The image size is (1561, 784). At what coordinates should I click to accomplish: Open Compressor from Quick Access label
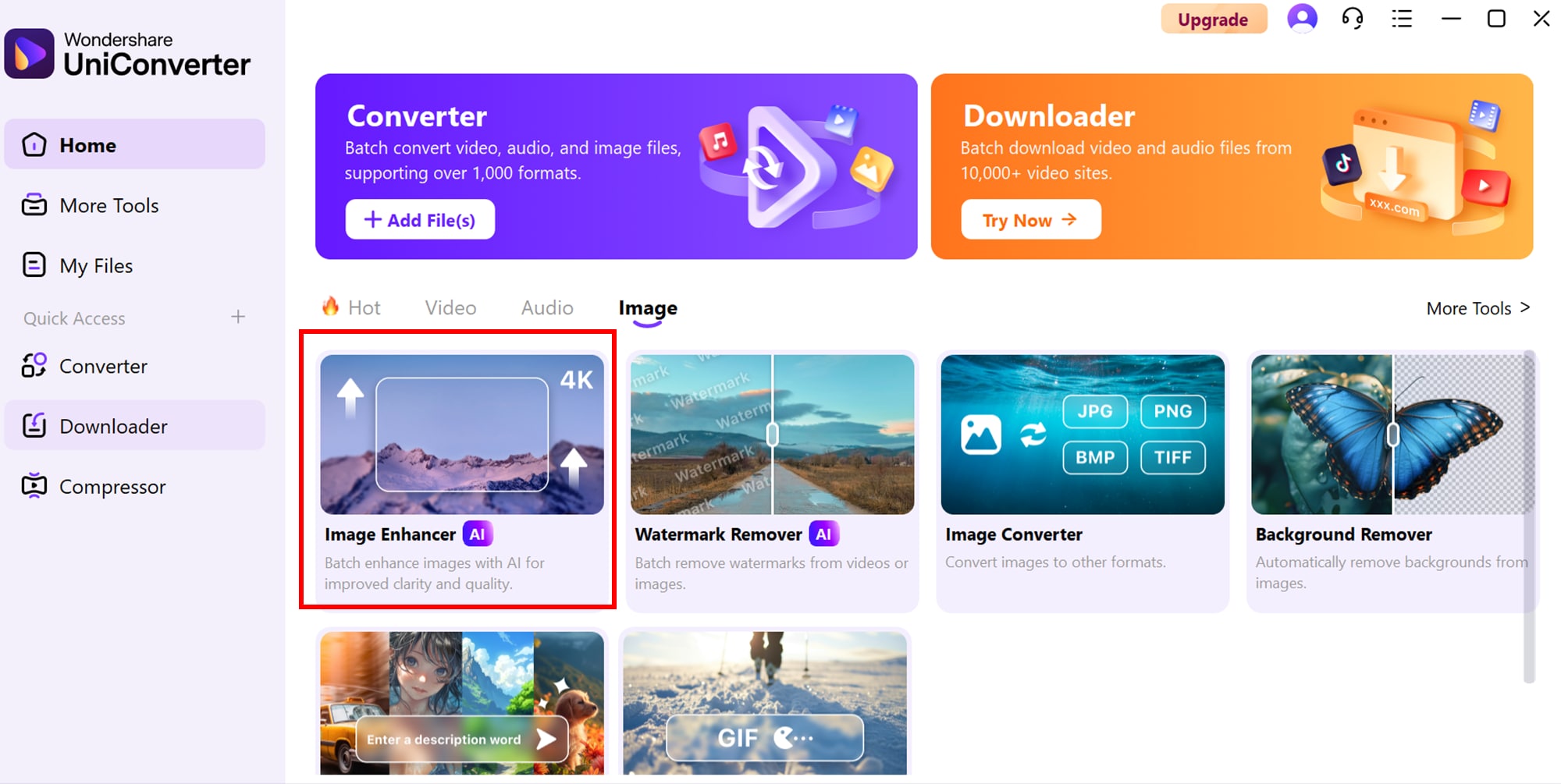[112, 487]
